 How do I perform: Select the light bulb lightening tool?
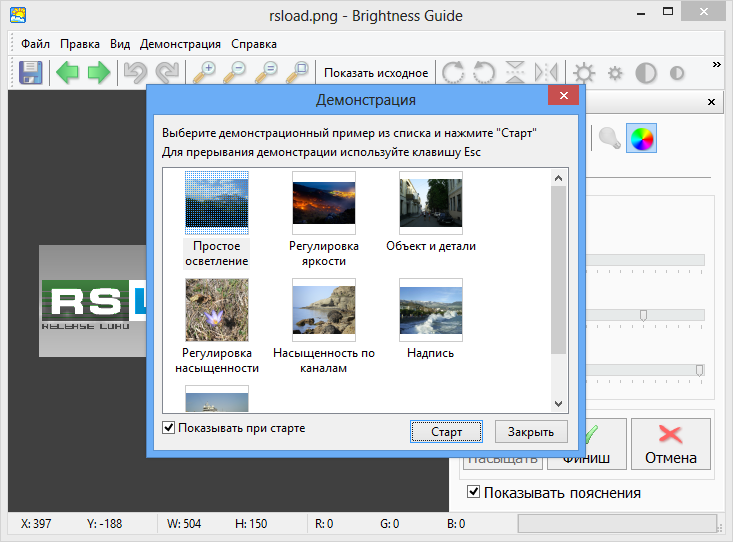(x=610, y=138)
